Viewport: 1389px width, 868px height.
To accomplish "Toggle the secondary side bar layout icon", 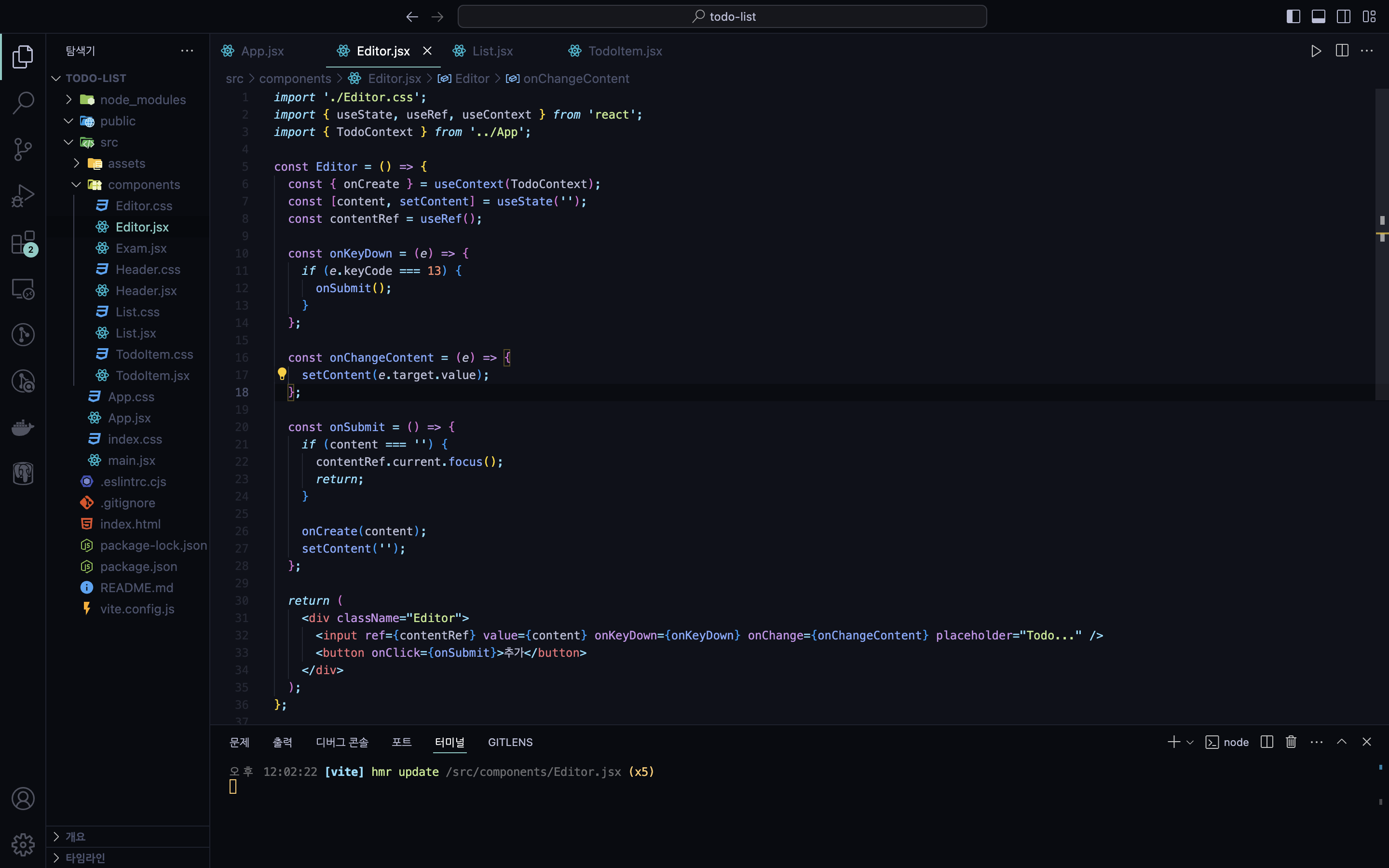I will click(x=1344, y=17).
